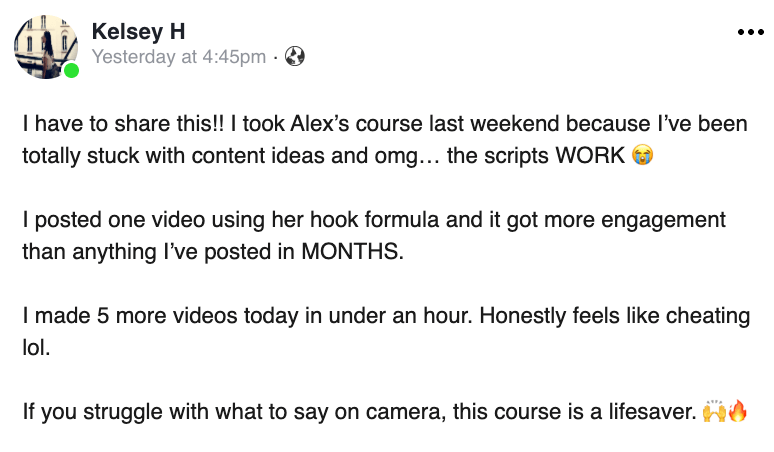Click the fire emoji
Image resolution: width=774 pixels, height=452 pixels.
tap(738, 411)
